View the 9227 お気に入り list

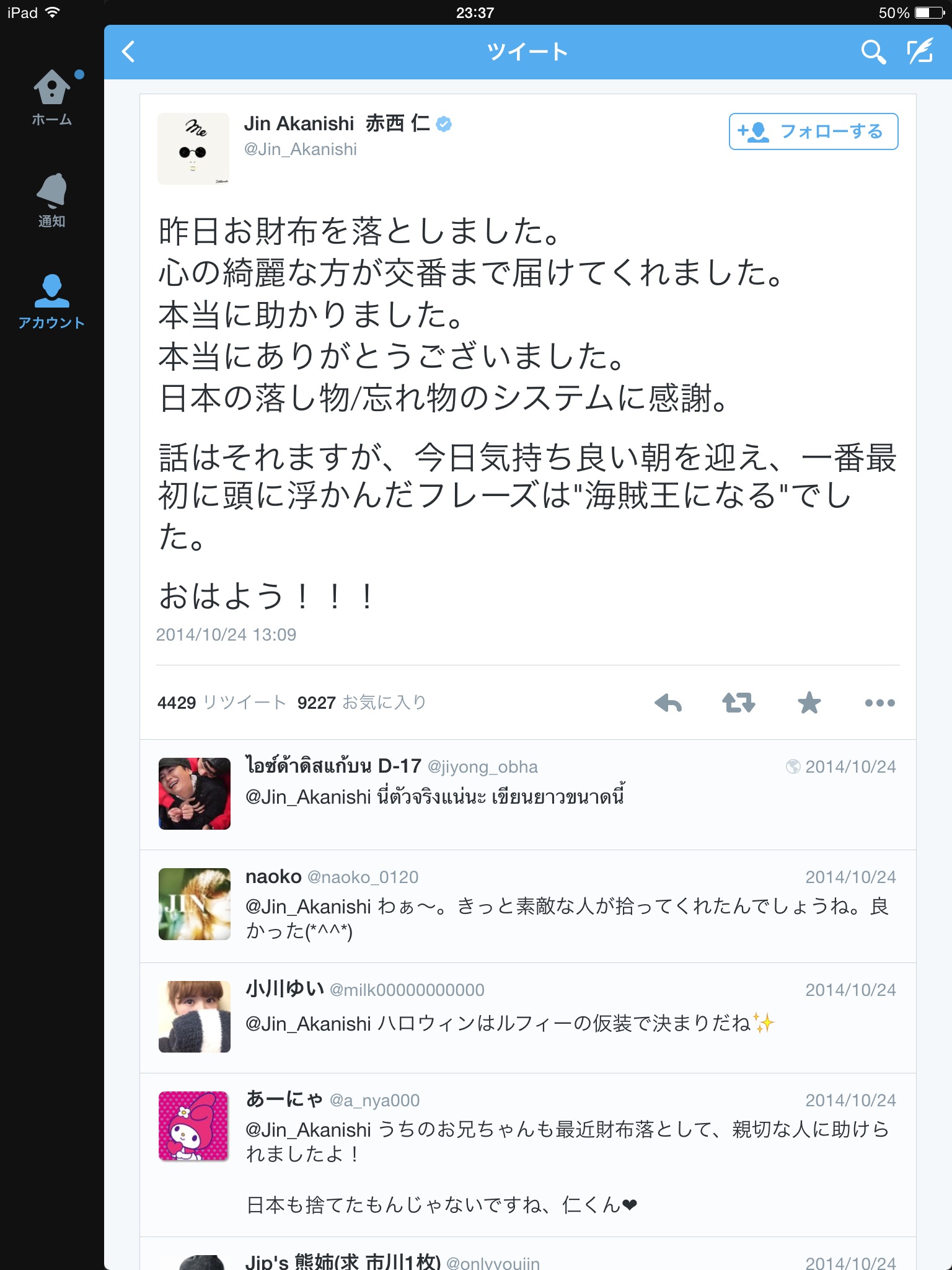pos(361,703)
